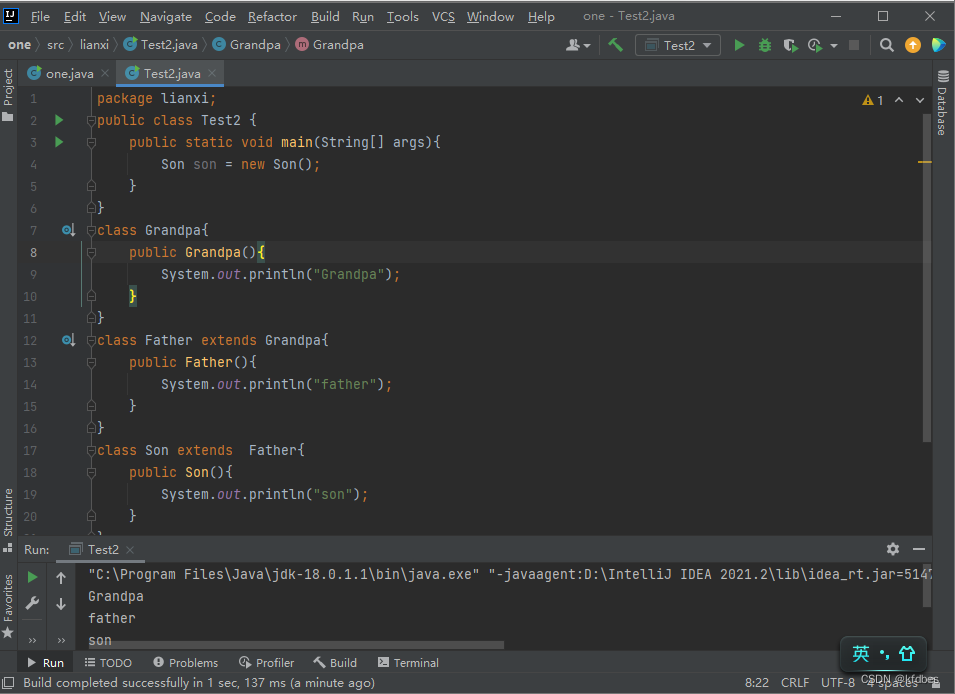Viewport: 955px width, 694px height.
Task: Toggle the Structure tool window
Action: coord(8,512)
